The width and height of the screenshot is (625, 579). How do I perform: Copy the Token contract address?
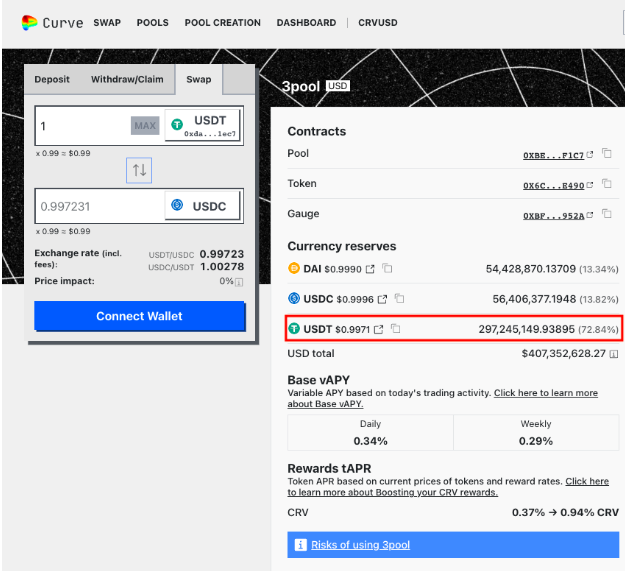(x=607, y=184)
